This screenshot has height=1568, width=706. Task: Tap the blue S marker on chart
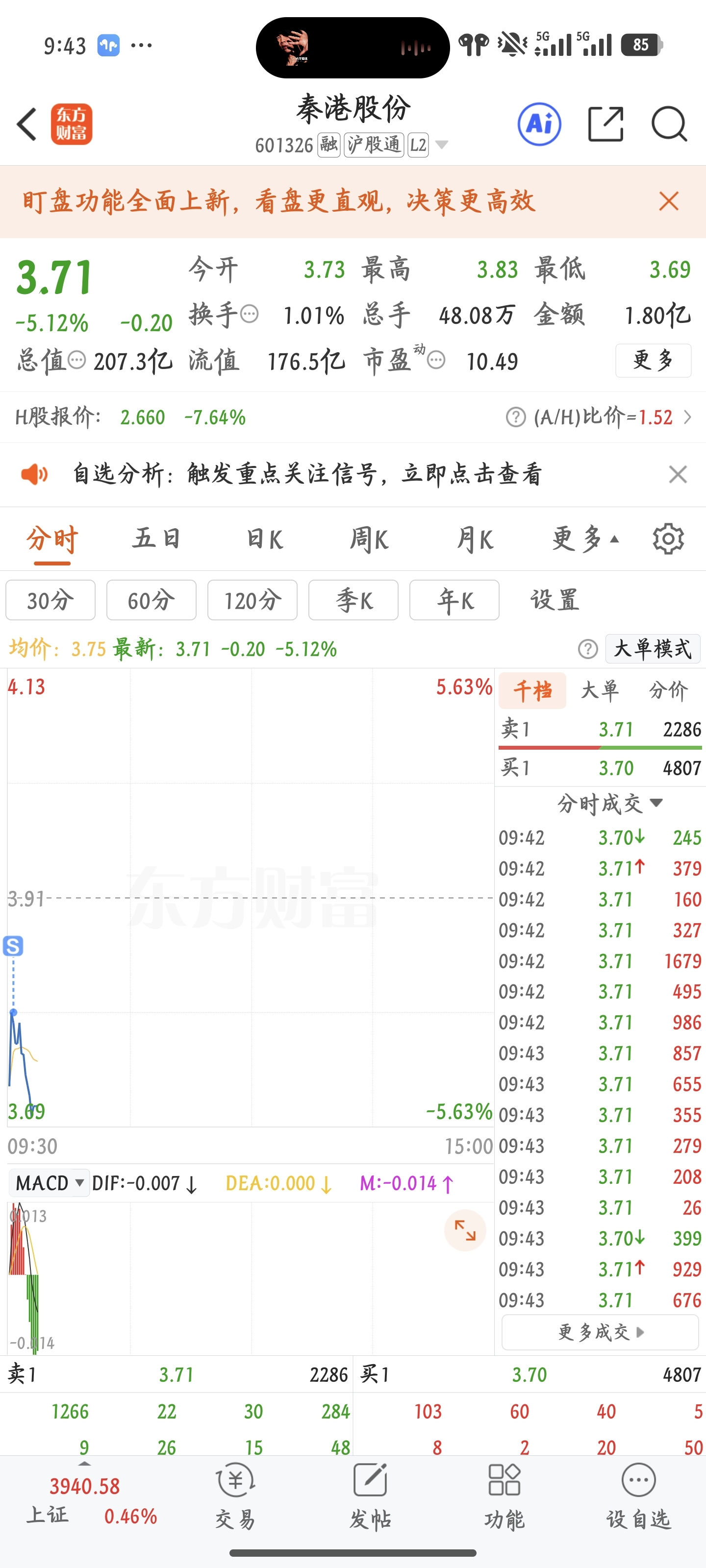[x=13, y=946]
